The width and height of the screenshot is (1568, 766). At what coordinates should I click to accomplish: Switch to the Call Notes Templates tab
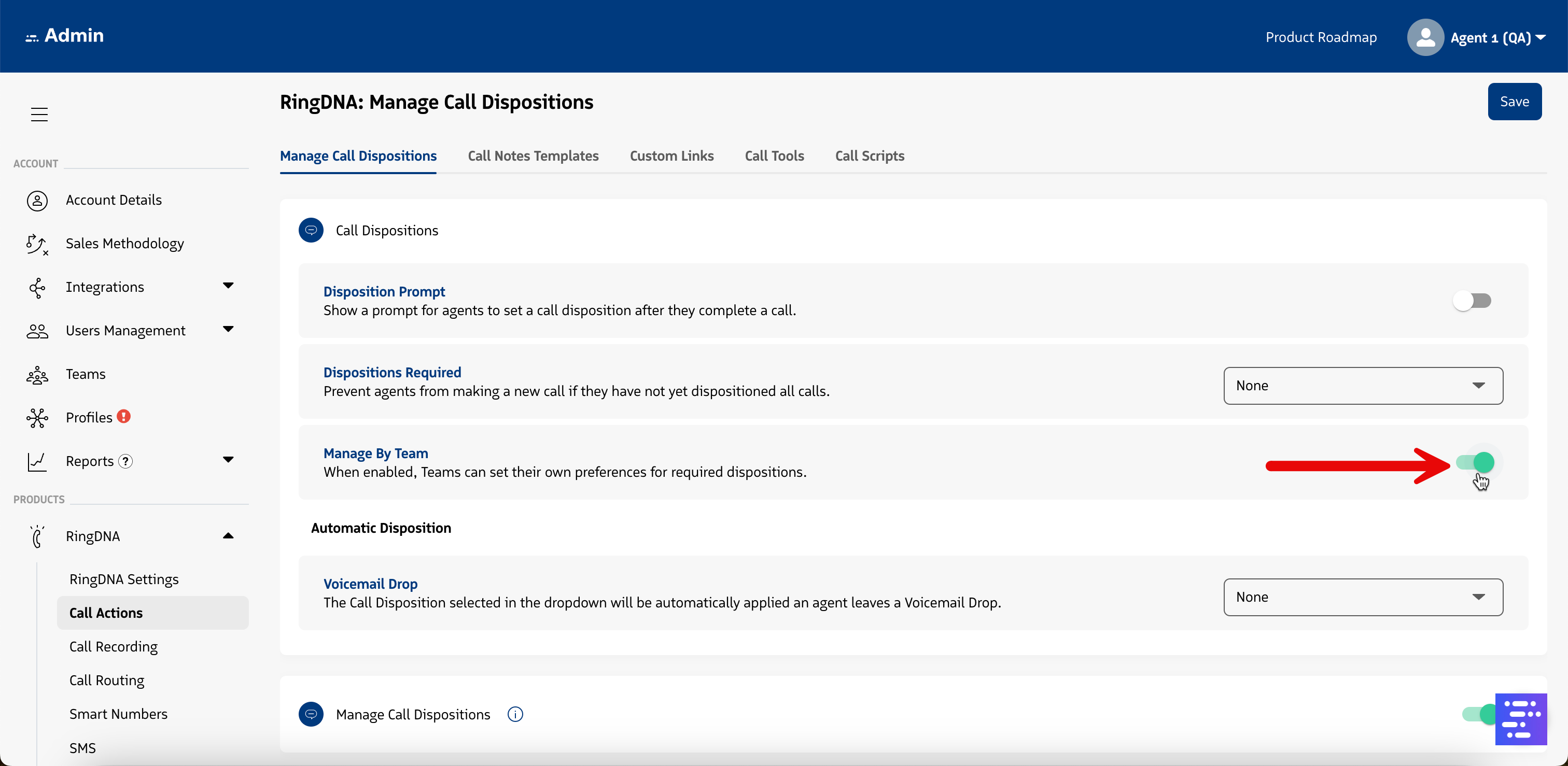tap(533, 157)
